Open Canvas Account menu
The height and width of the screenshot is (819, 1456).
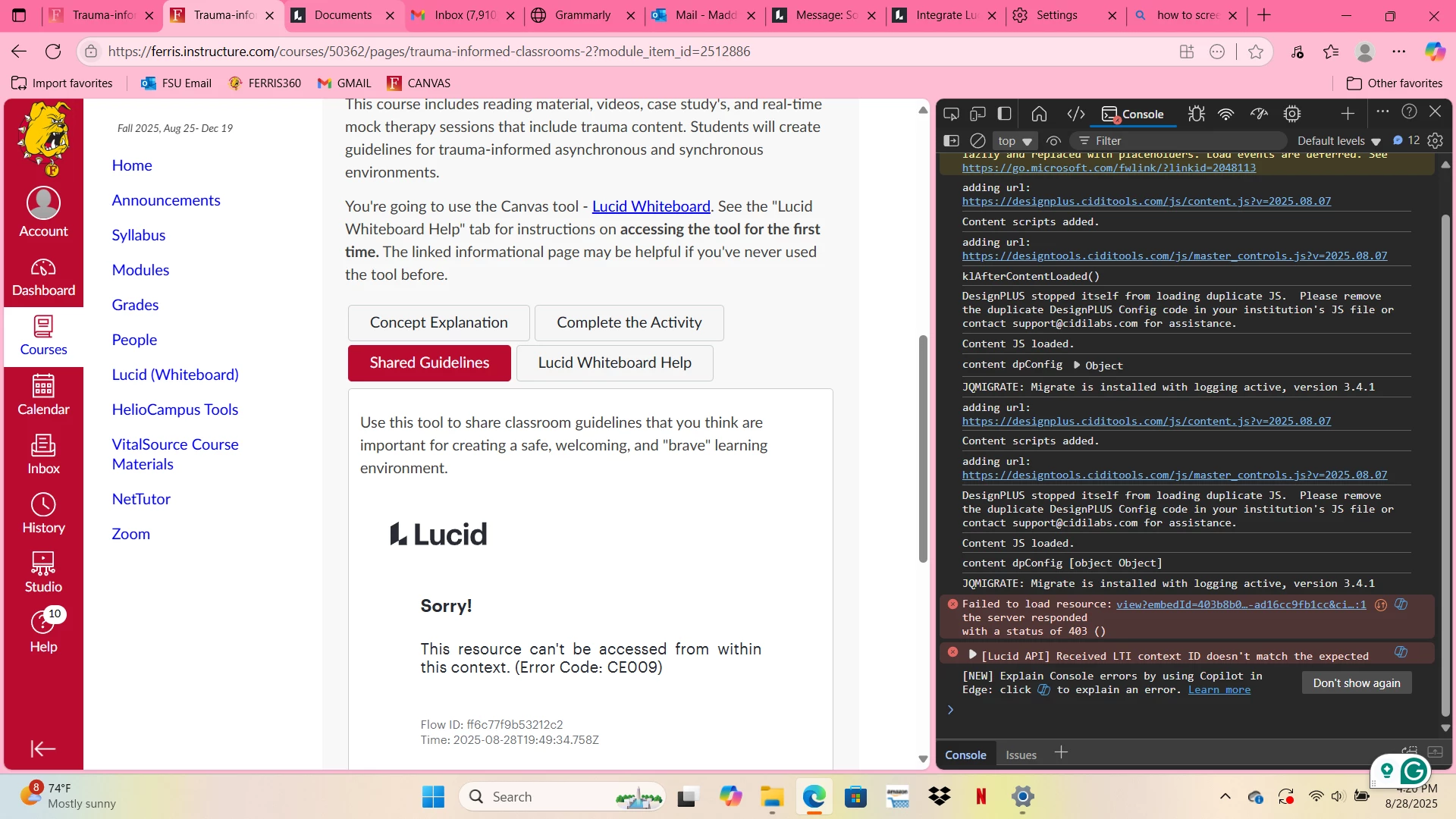[x=43, y=212]
